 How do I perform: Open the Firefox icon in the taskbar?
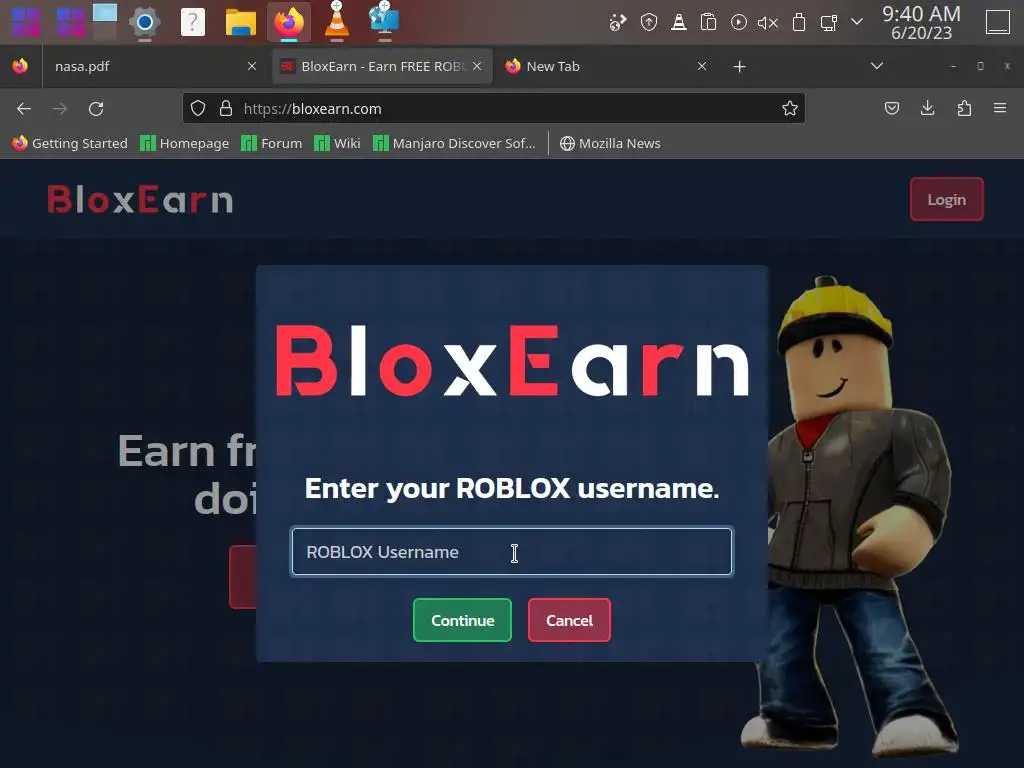(289, 22)
